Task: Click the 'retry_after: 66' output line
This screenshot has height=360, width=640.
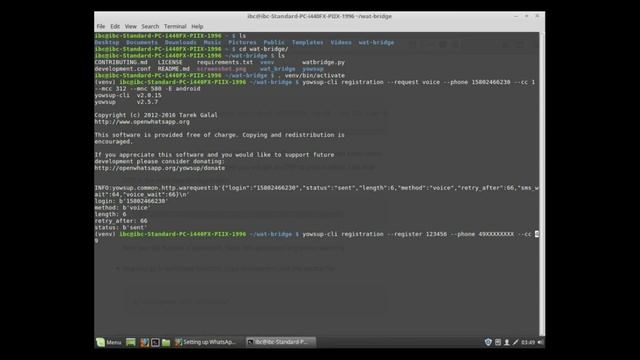Action: coord(121,221)
